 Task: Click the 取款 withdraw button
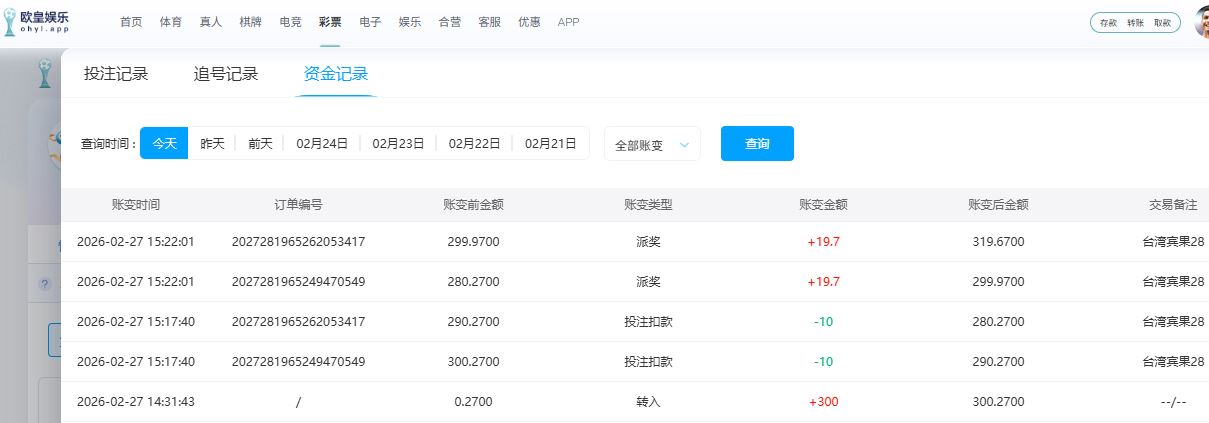(x=1162, y=22)
